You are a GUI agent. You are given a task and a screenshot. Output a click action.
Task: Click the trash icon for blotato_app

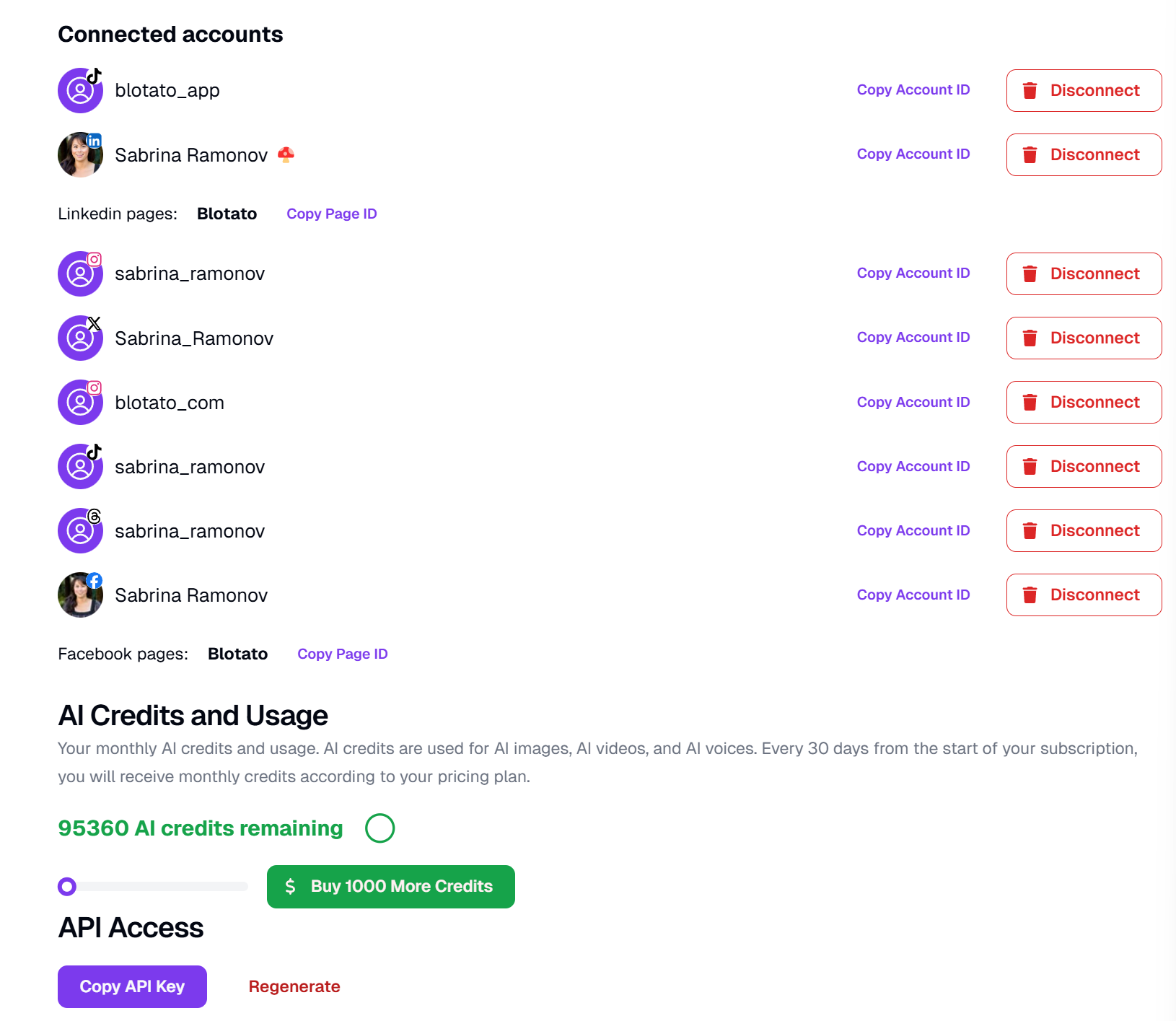pyautogui.click(x=1030, y=91)
